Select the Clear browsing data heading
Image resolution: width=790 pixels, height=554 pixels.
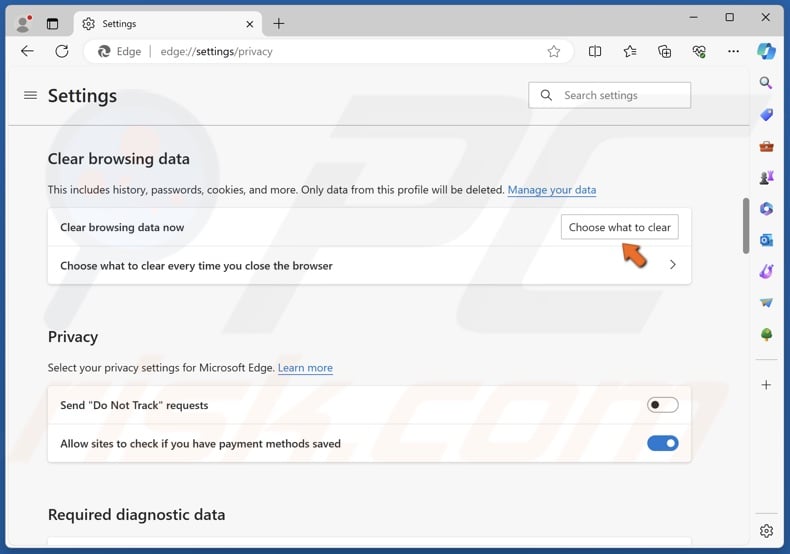click(x=119, y=159)
